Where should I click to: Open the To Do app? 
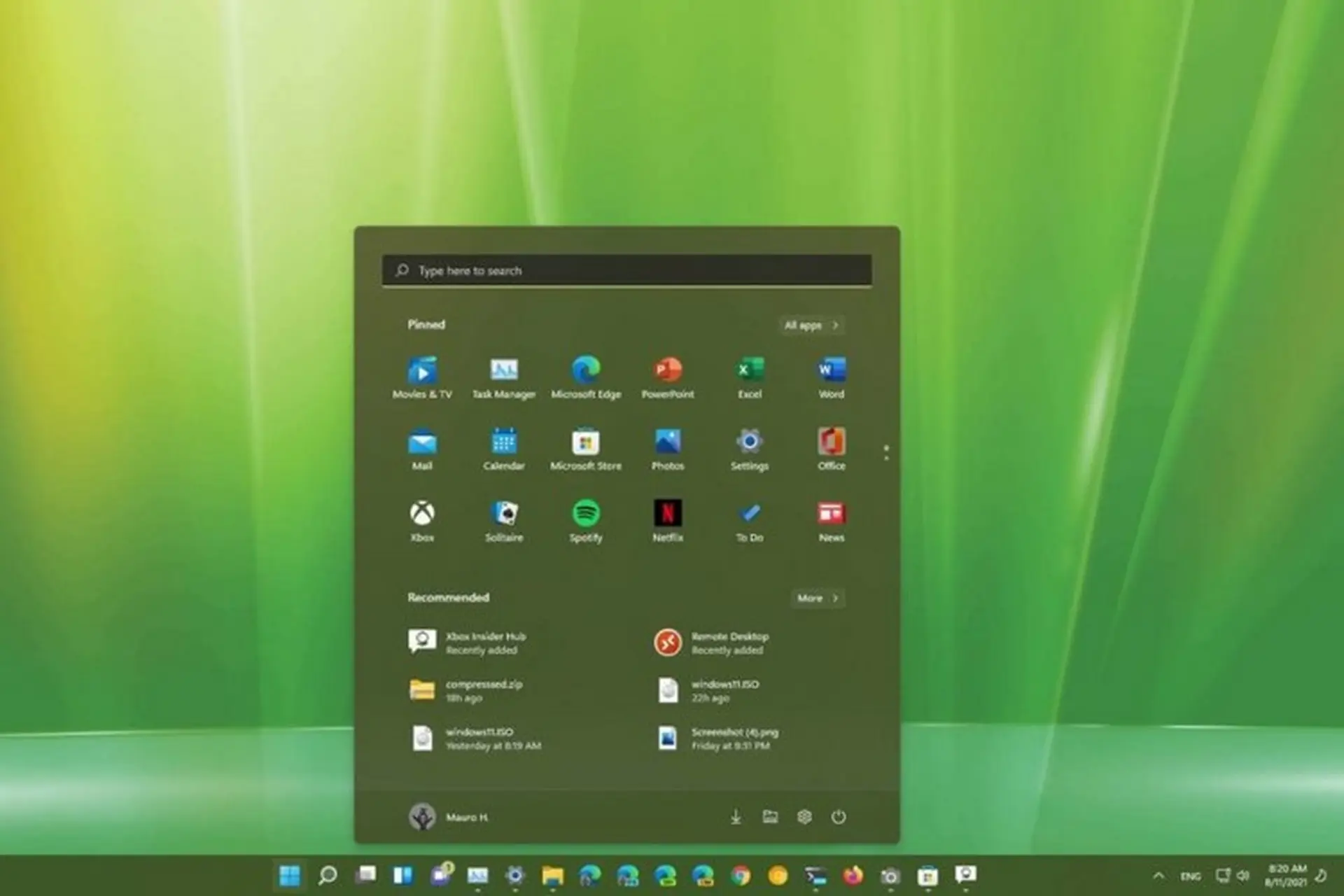[x=750, y=521]
